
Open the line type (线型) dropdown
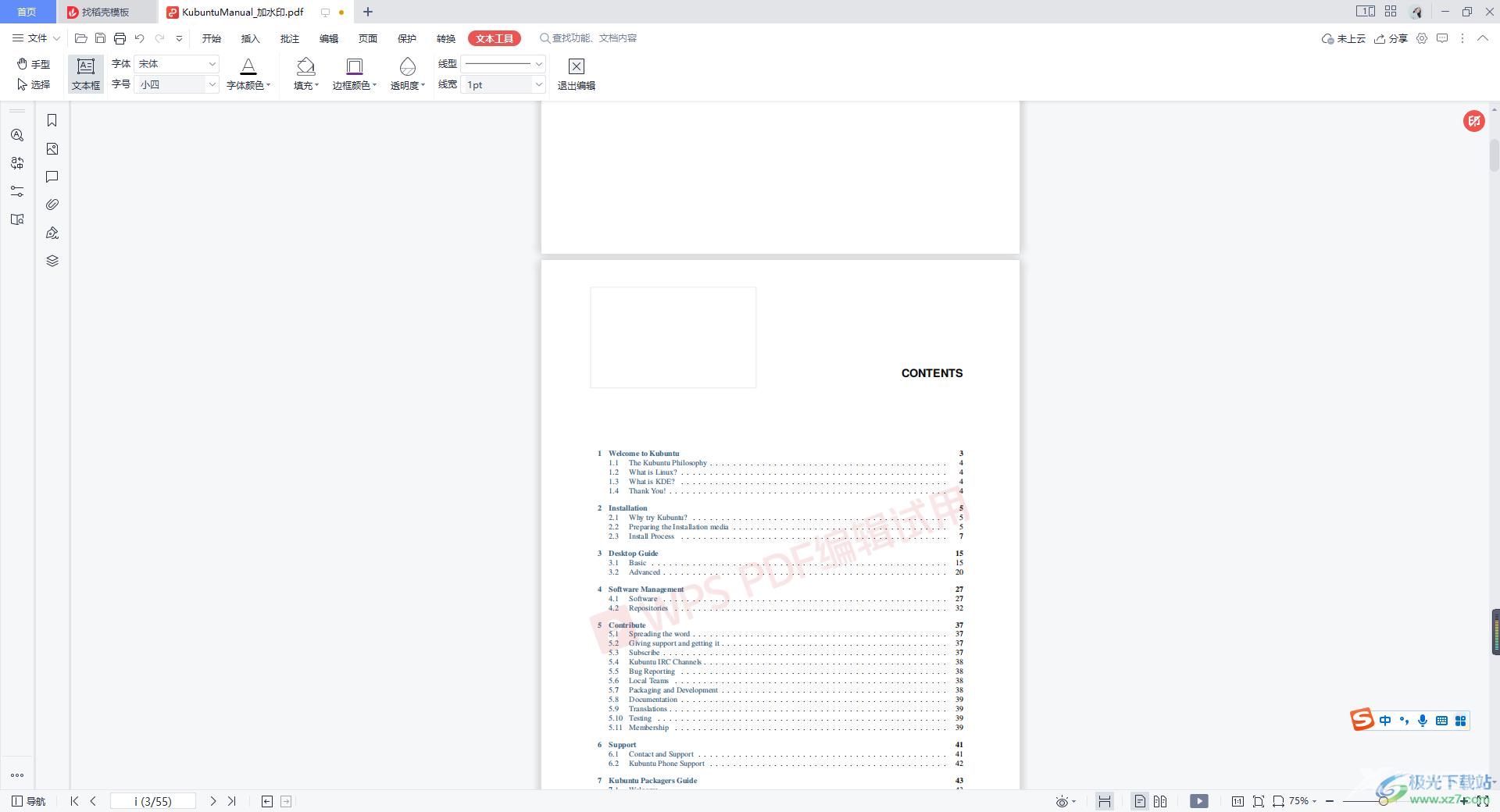coord(503,64)
